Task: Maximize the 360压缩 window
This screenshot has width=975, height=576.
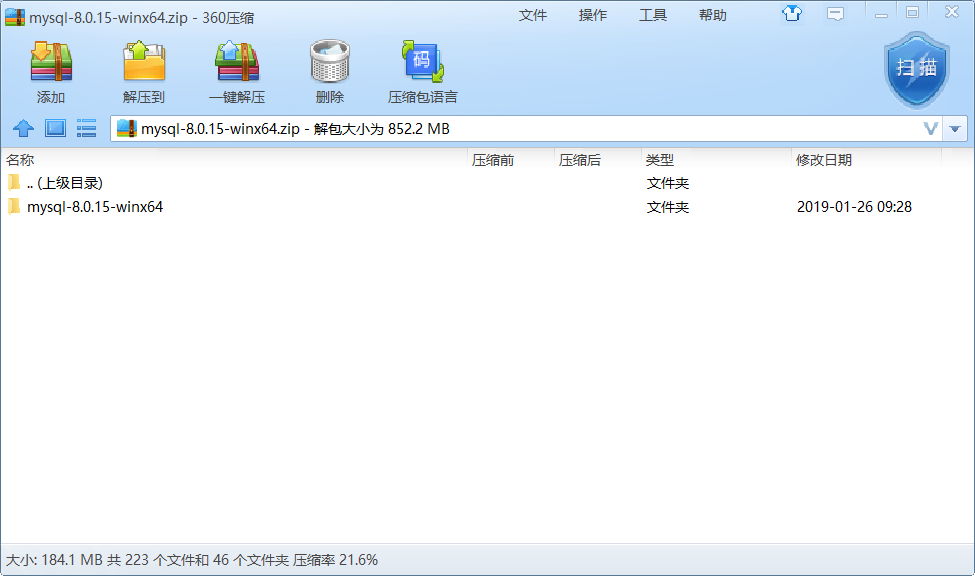Action: (912, 12)
